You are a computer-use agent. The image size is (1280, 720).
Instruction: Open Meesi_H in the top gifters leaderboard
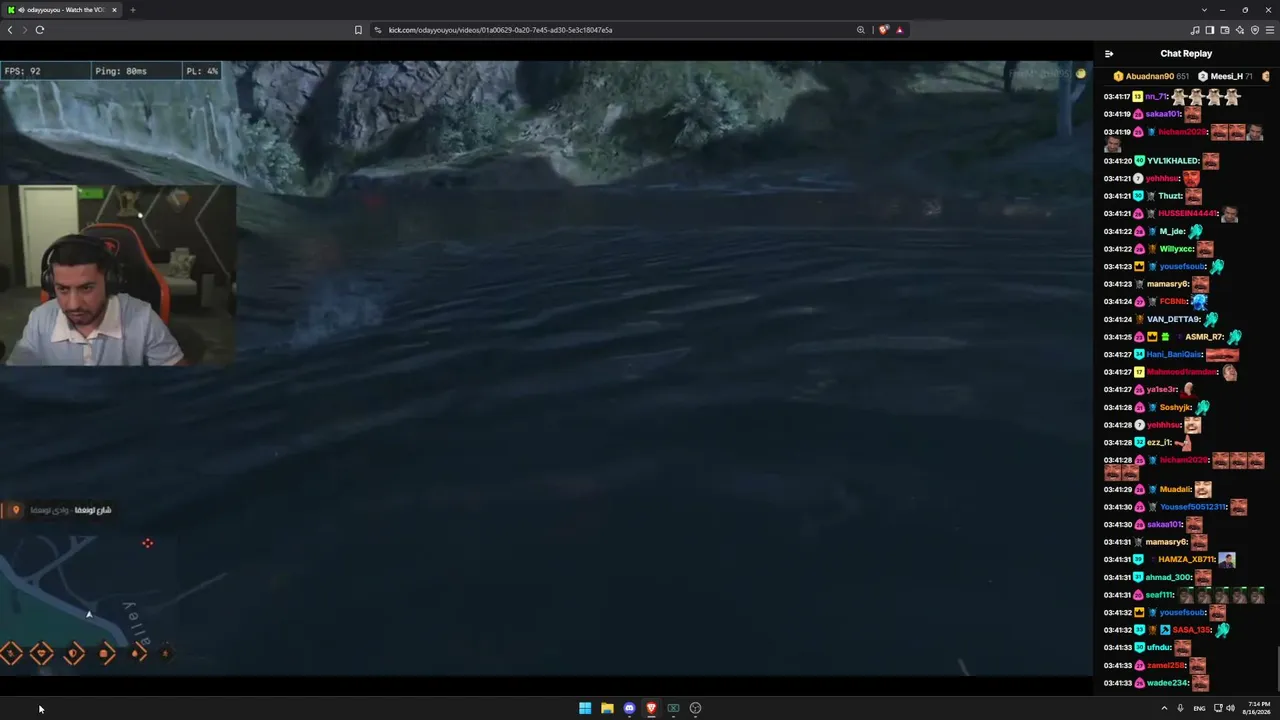tap(1226, 77)
